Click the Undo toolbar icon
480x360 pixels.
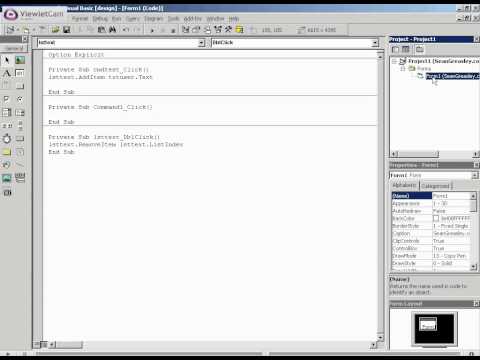point(126,30)
